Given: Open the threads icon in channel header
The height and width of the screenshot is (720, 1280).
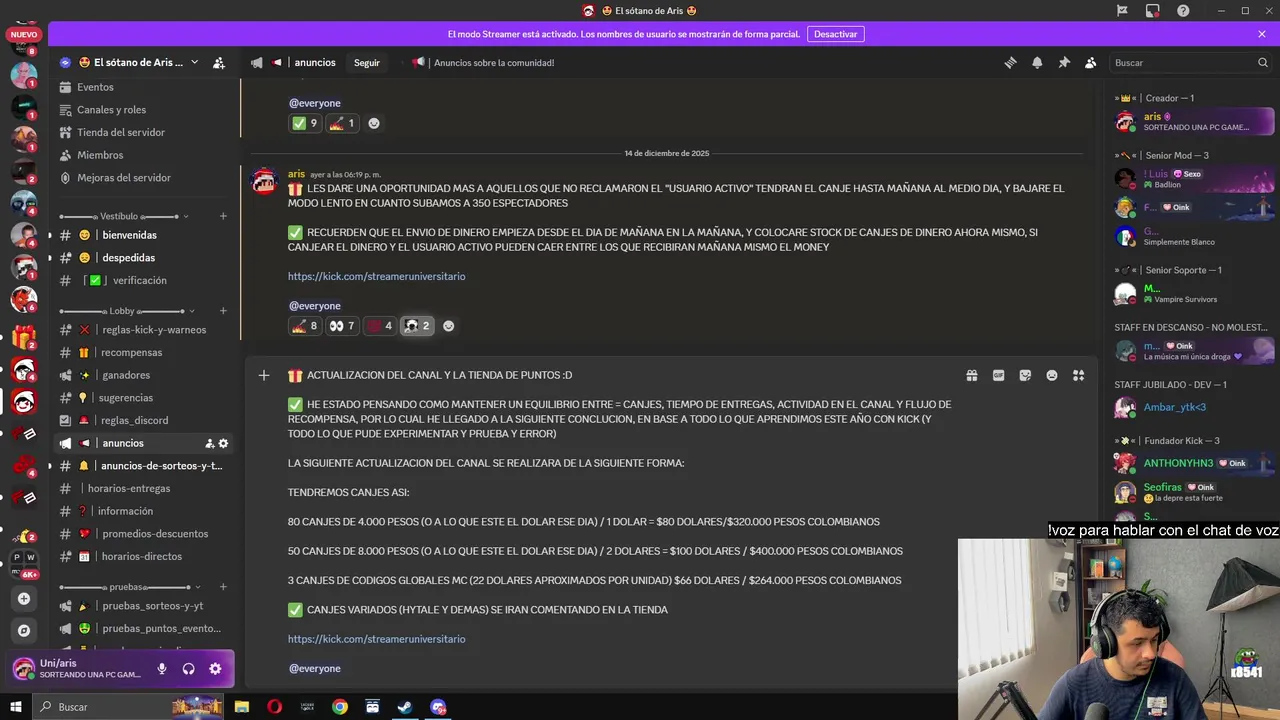Looking at the screenshot, I should (1010, 62).
